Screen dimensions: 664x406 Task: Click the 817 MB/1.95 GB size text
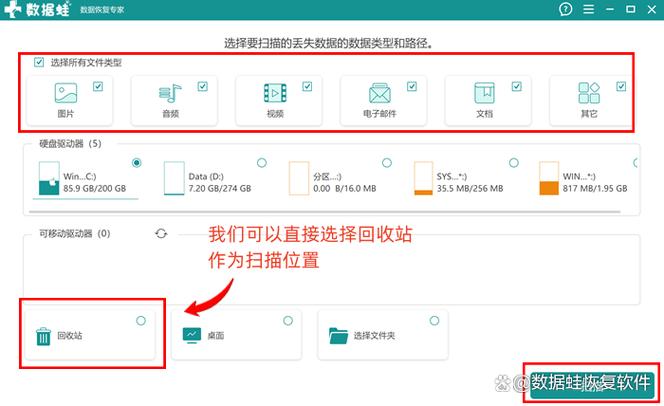tap(595, 188)
